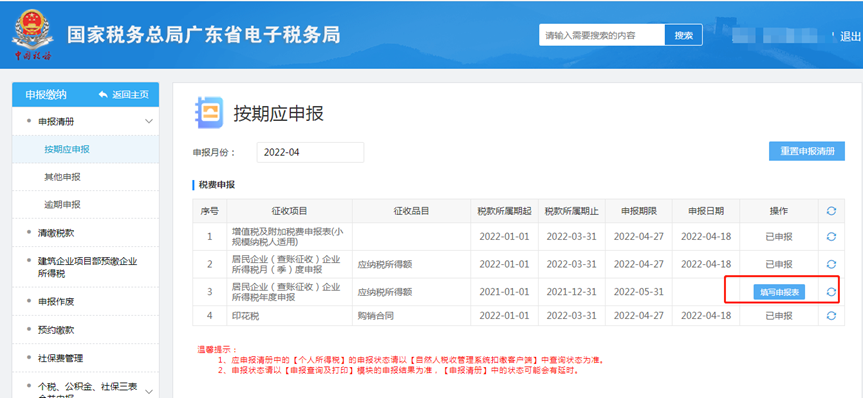Screen dimensions: 863x398
Task: Click 国家税务总局广东省电子税务局 title
Action: (204, 35)
